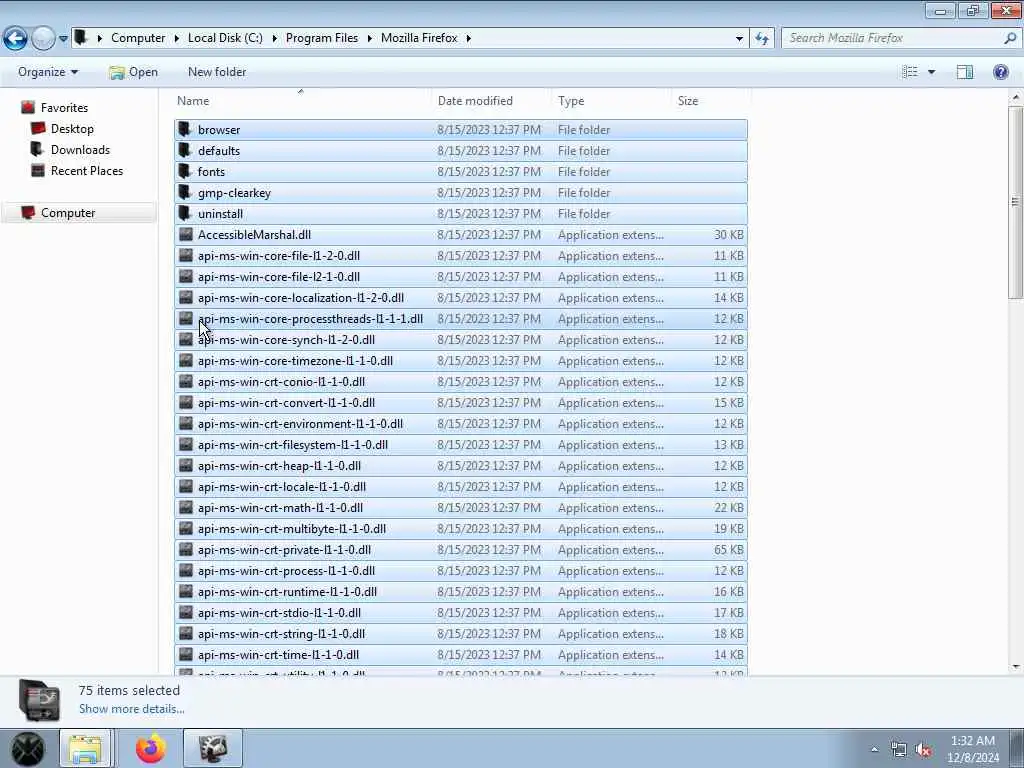The image size is (1024, 768).
Task: Click the vertical scrollbar thumb
Action: pyautogui.click(x=1015, y=201)
